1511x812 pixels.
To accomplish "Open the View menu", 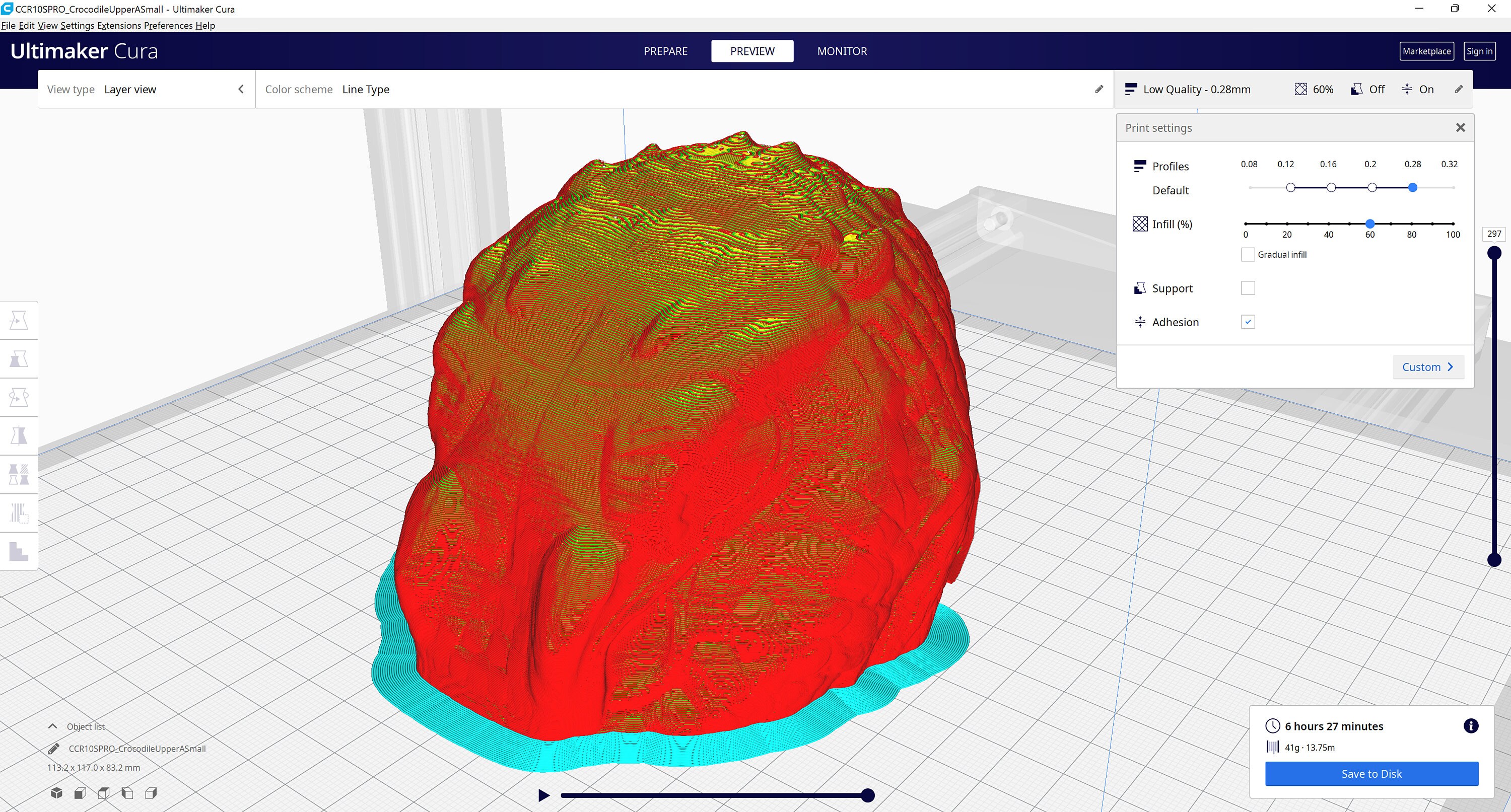I will (47, 25).
